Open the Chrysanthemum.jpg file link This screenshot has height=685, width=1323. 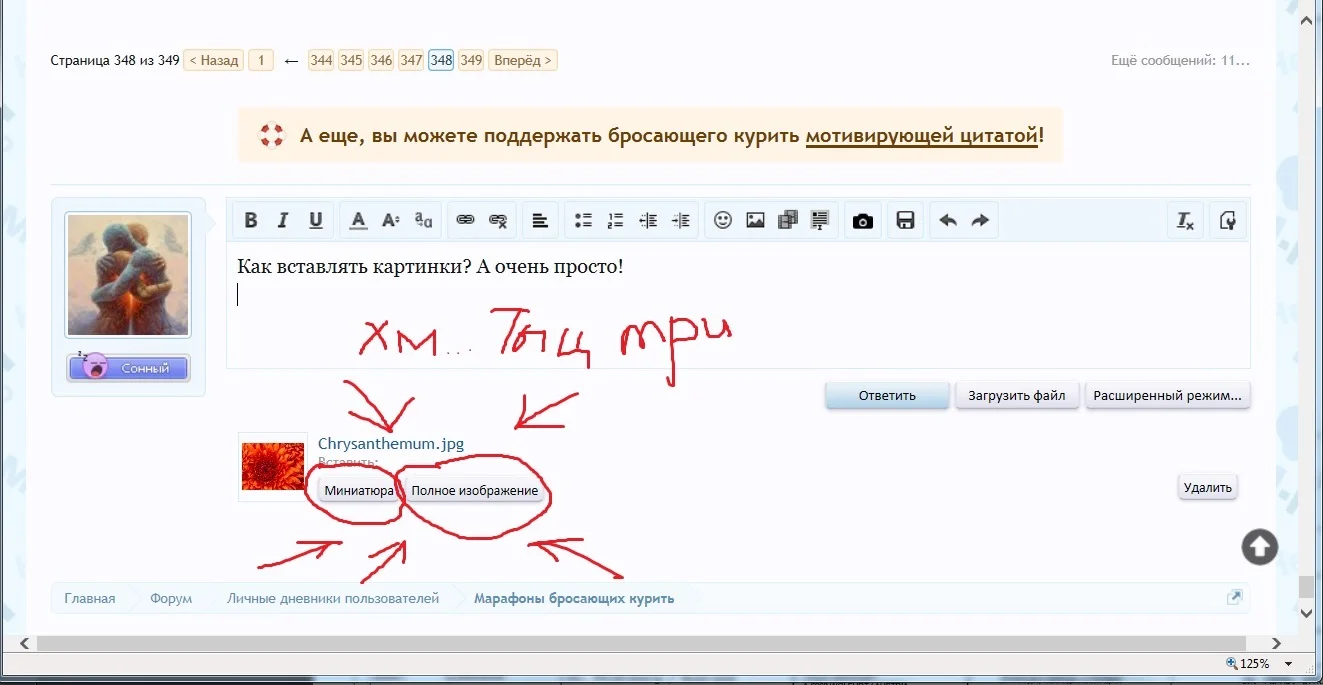[391, 444]
